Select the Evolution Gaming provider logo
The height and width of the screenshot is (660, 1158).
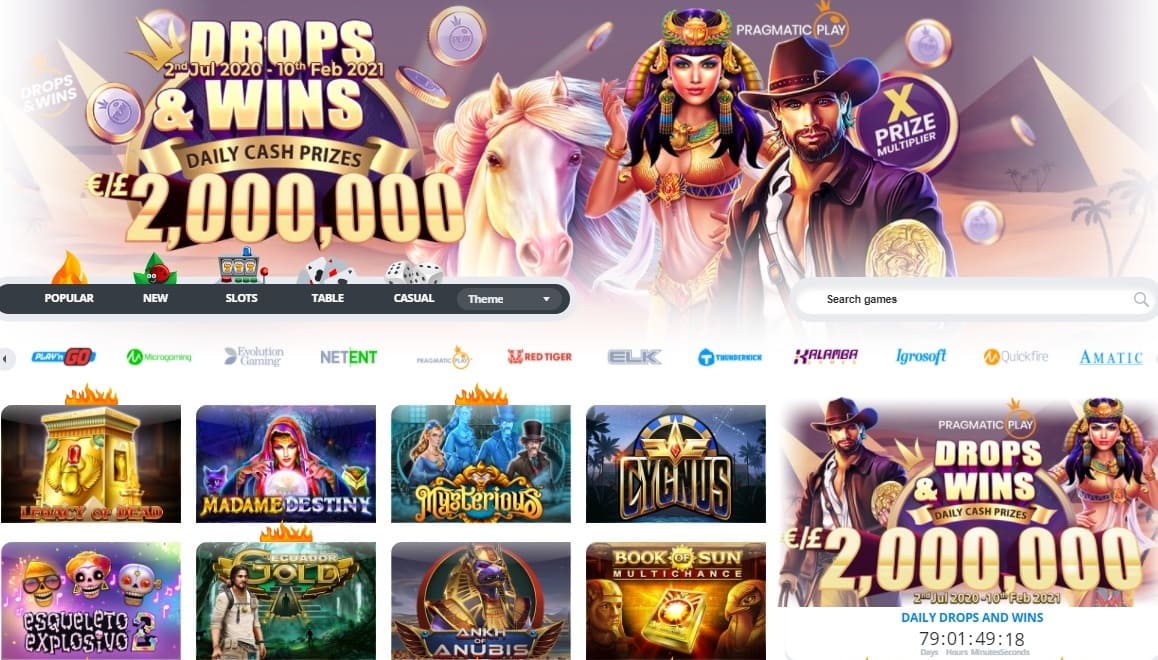point(254,357)
